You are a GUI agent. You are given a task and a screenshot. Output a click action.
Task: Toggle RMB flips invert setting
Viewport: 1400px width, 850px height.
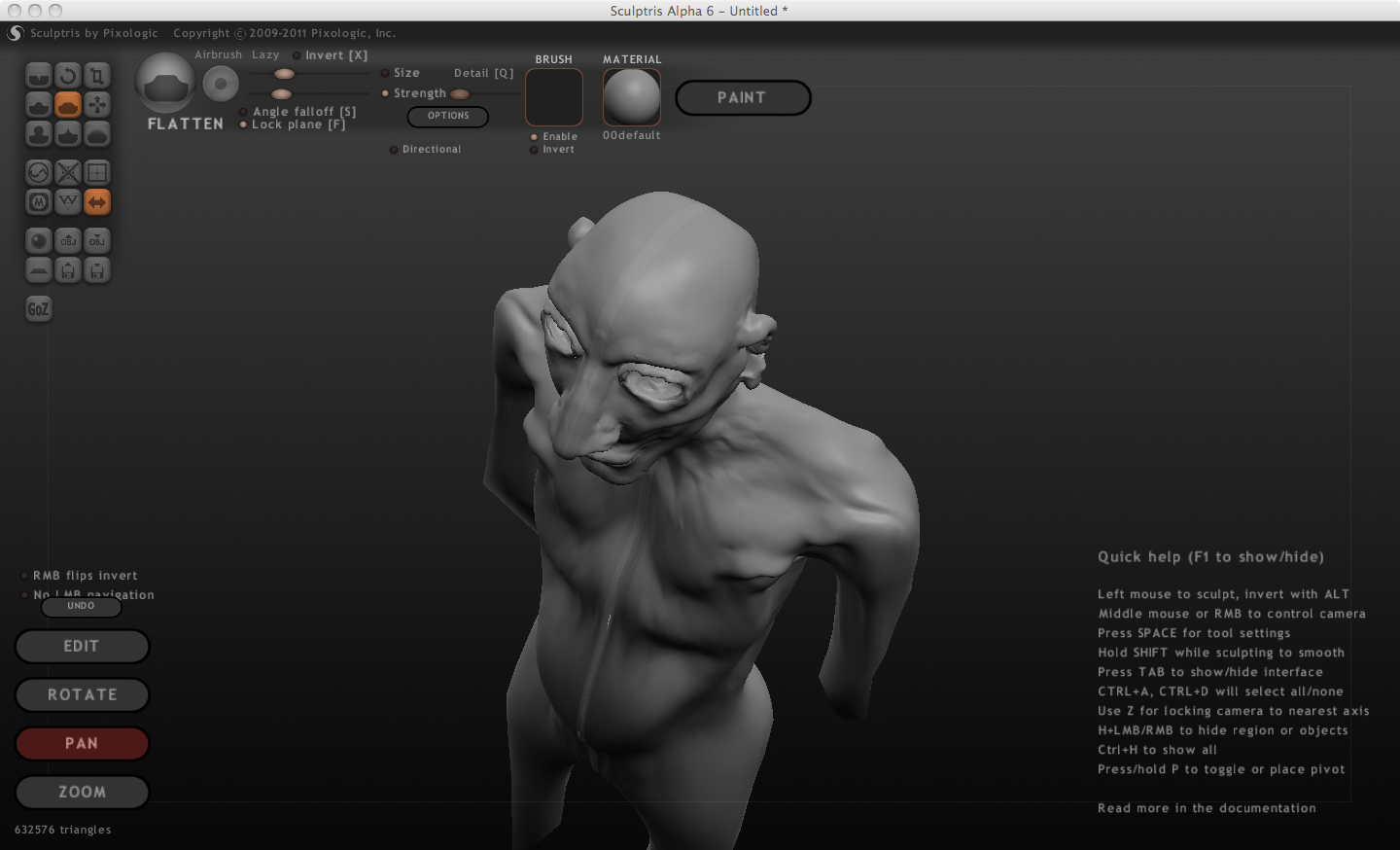(25, 576)
